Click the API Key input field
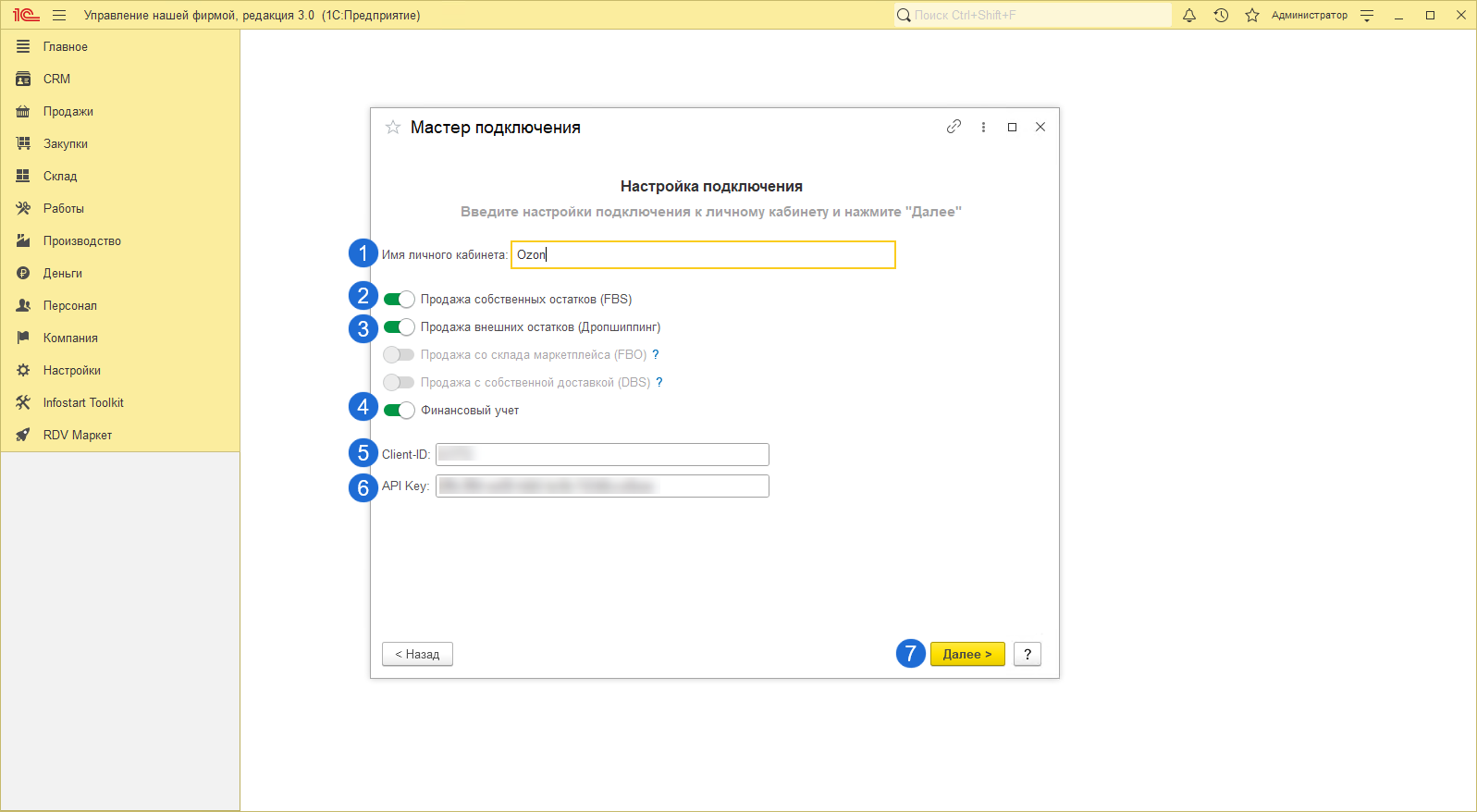 coord(602,486)
